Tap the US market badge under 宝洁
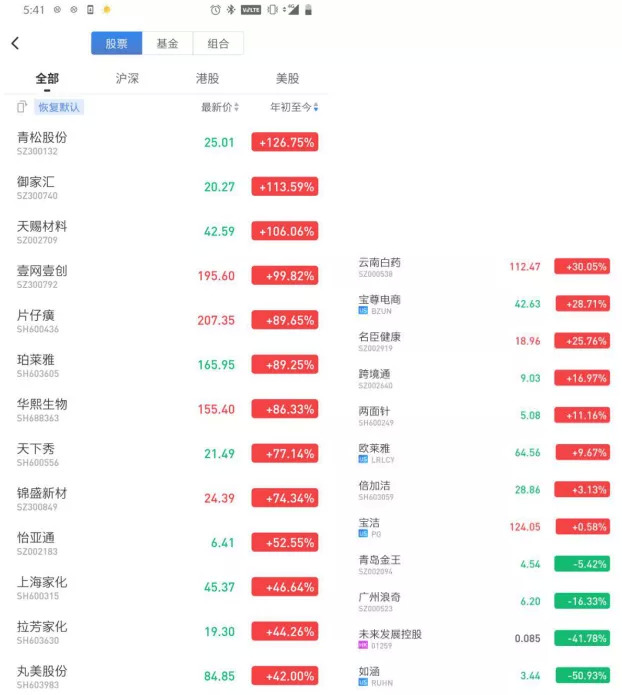Image resolution: width=622 pixels, height=695 pixels. coord(363,534)
